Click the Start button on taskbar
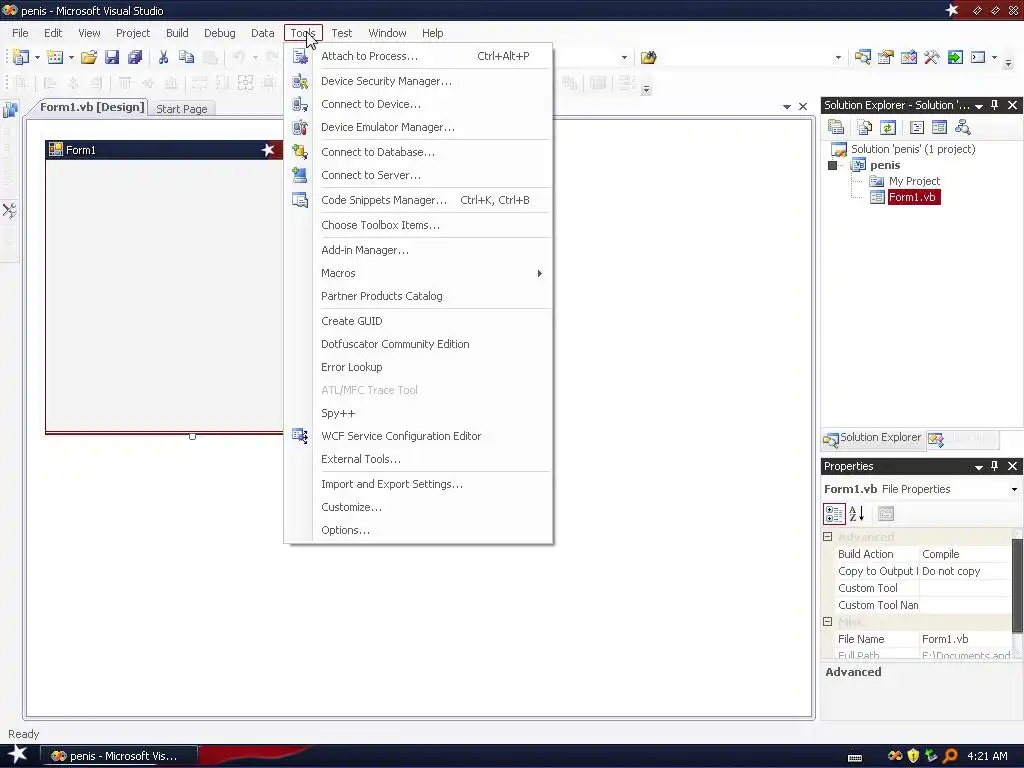 pyautogui.click(x=17, y=756)
